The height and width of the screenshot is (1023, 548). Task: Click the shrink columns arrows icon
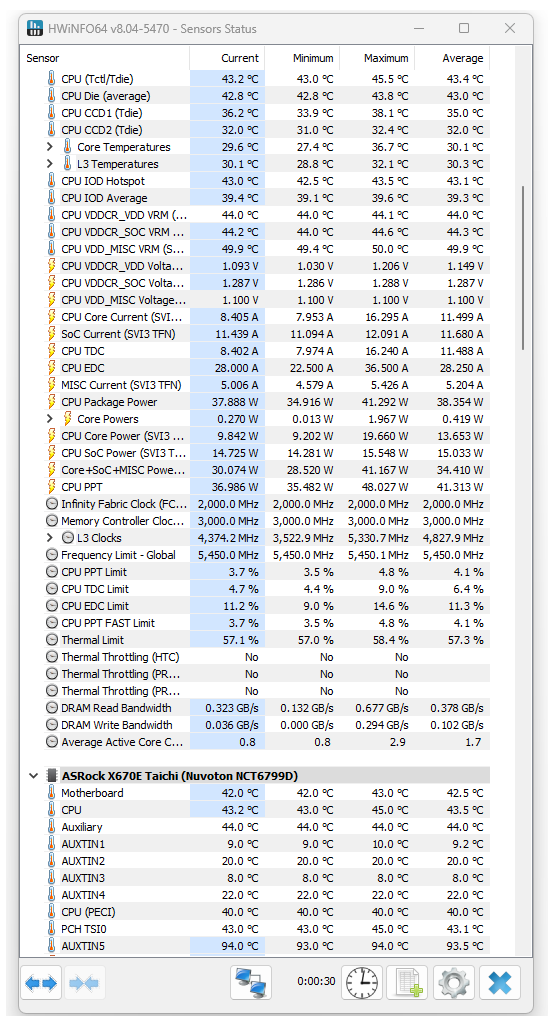coord(84,983)
